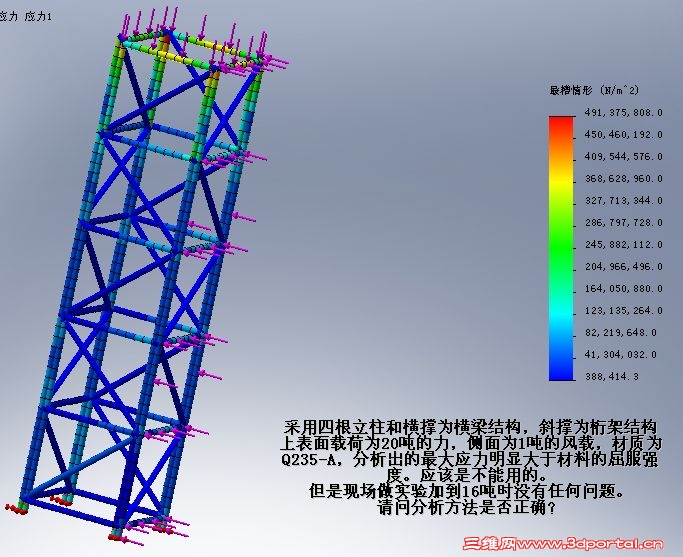683x557 pixels.
Task: Select legend value 286,797,728.0
Action: coord(623,223)
